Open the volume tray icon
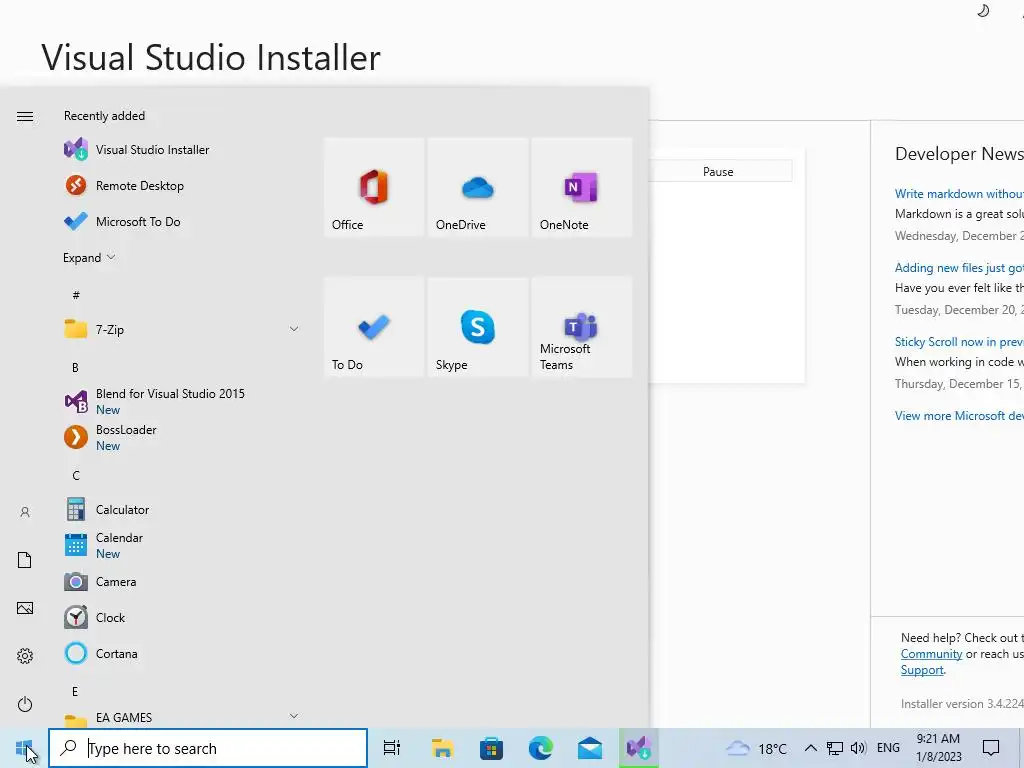Screen dimensions: 1024x768 click(x=859, y=748)
